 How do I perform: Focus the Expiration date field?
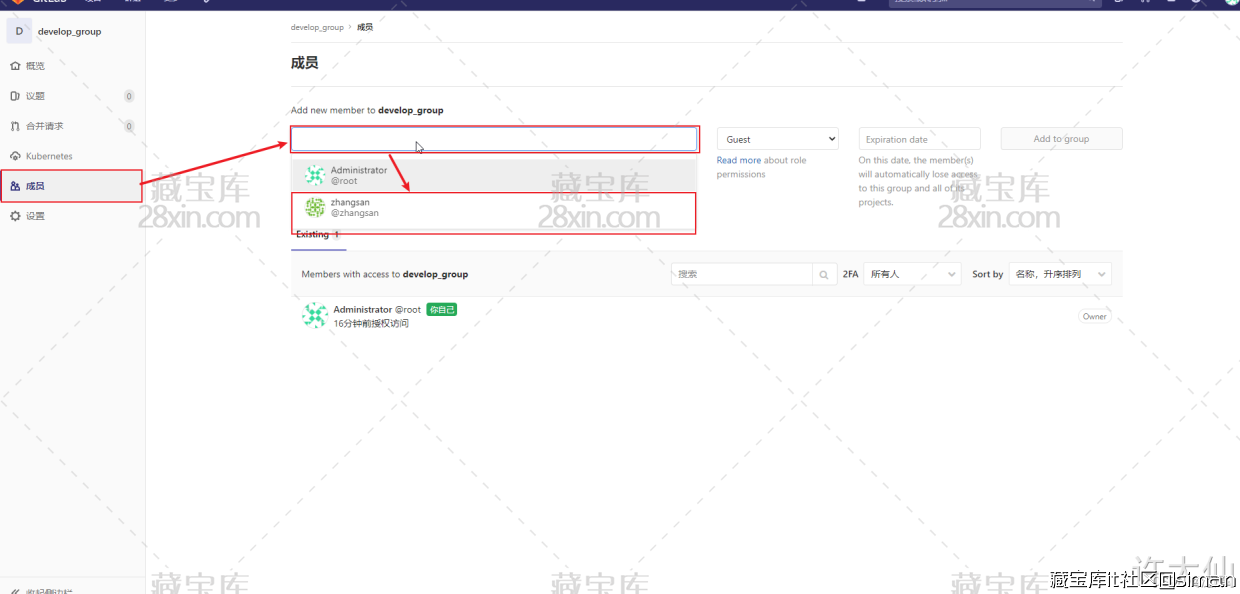point(919,139)
